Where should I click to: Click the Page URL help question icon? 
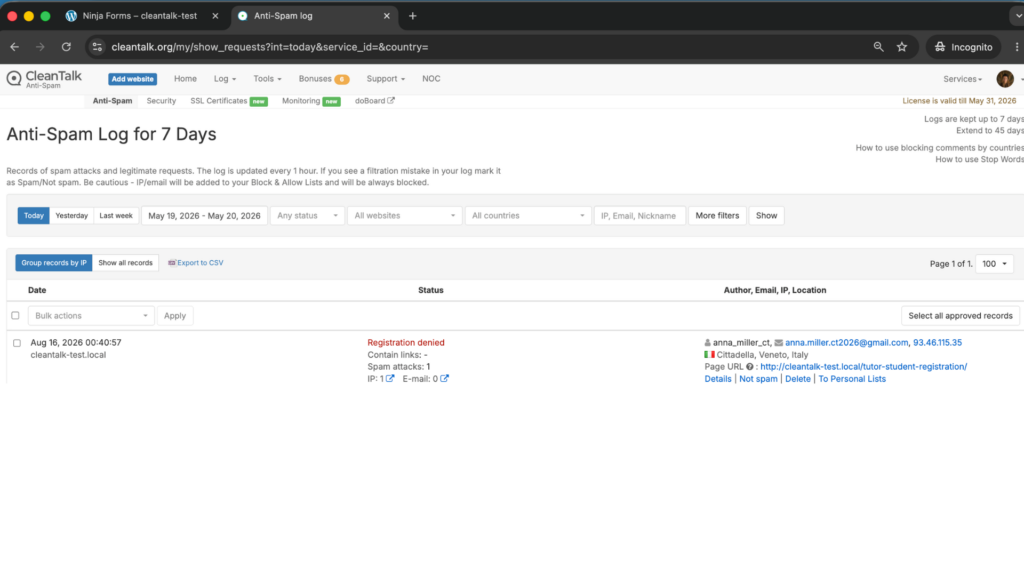coord(750,367)
